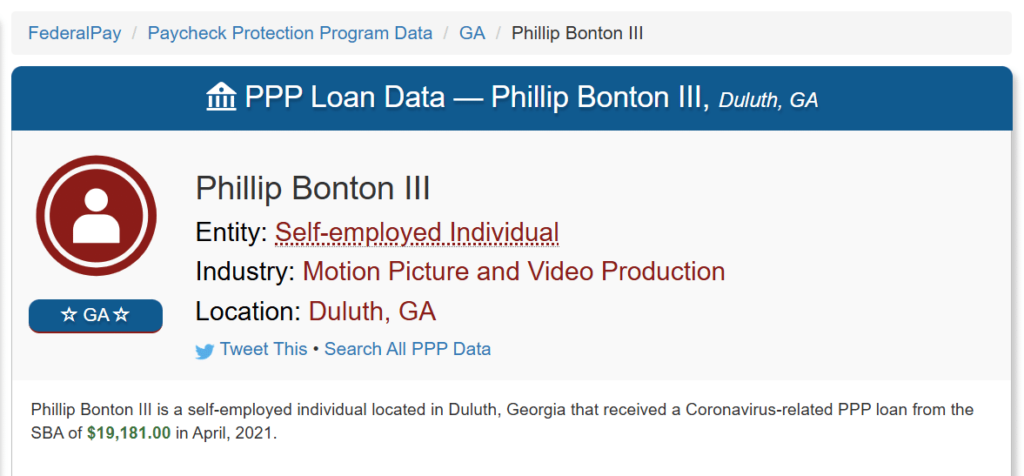Click the Twitter bird icon
1024x476 pixels.
click(204, 351)
